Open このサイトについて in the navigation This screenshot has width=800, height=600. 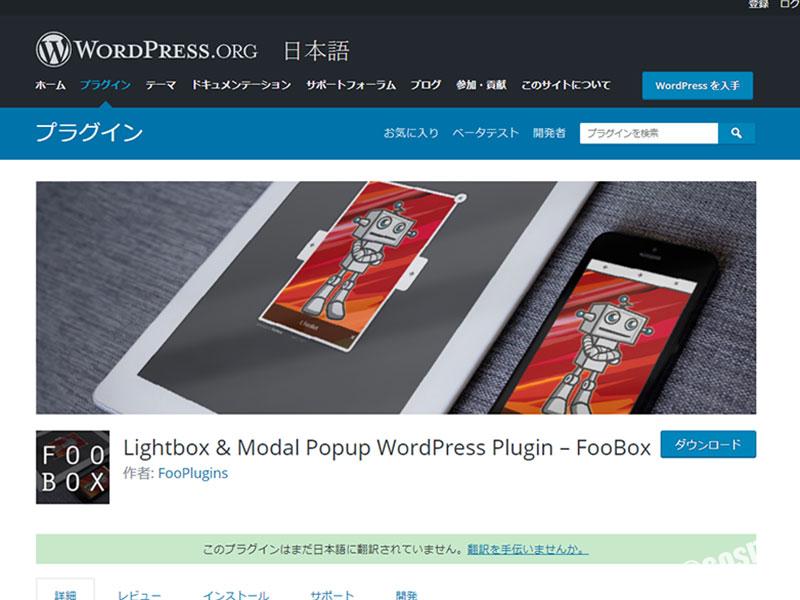point(566,85)
